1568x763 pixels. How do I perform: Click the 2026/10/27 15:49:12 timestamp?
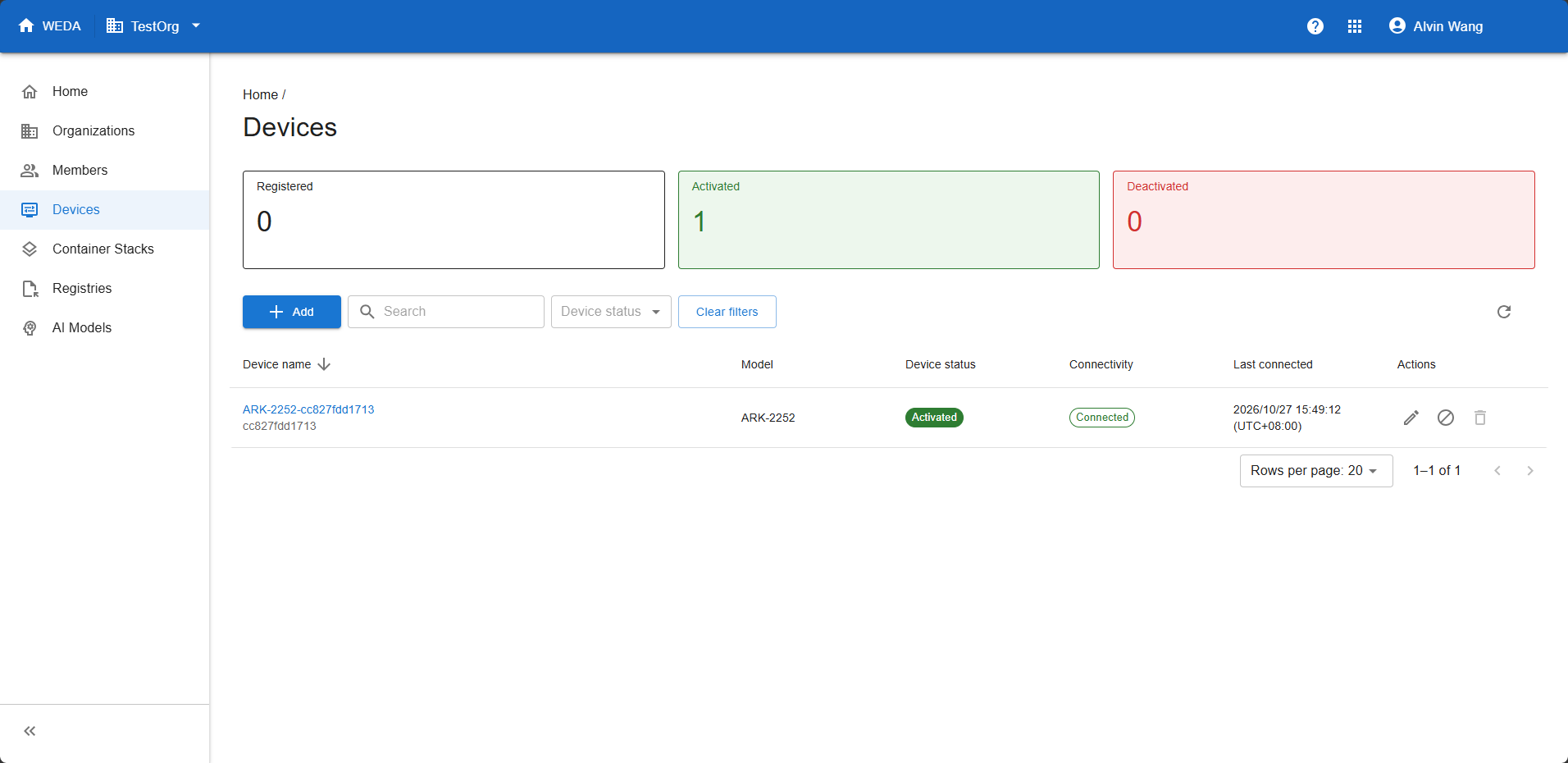click(1287, 409)
